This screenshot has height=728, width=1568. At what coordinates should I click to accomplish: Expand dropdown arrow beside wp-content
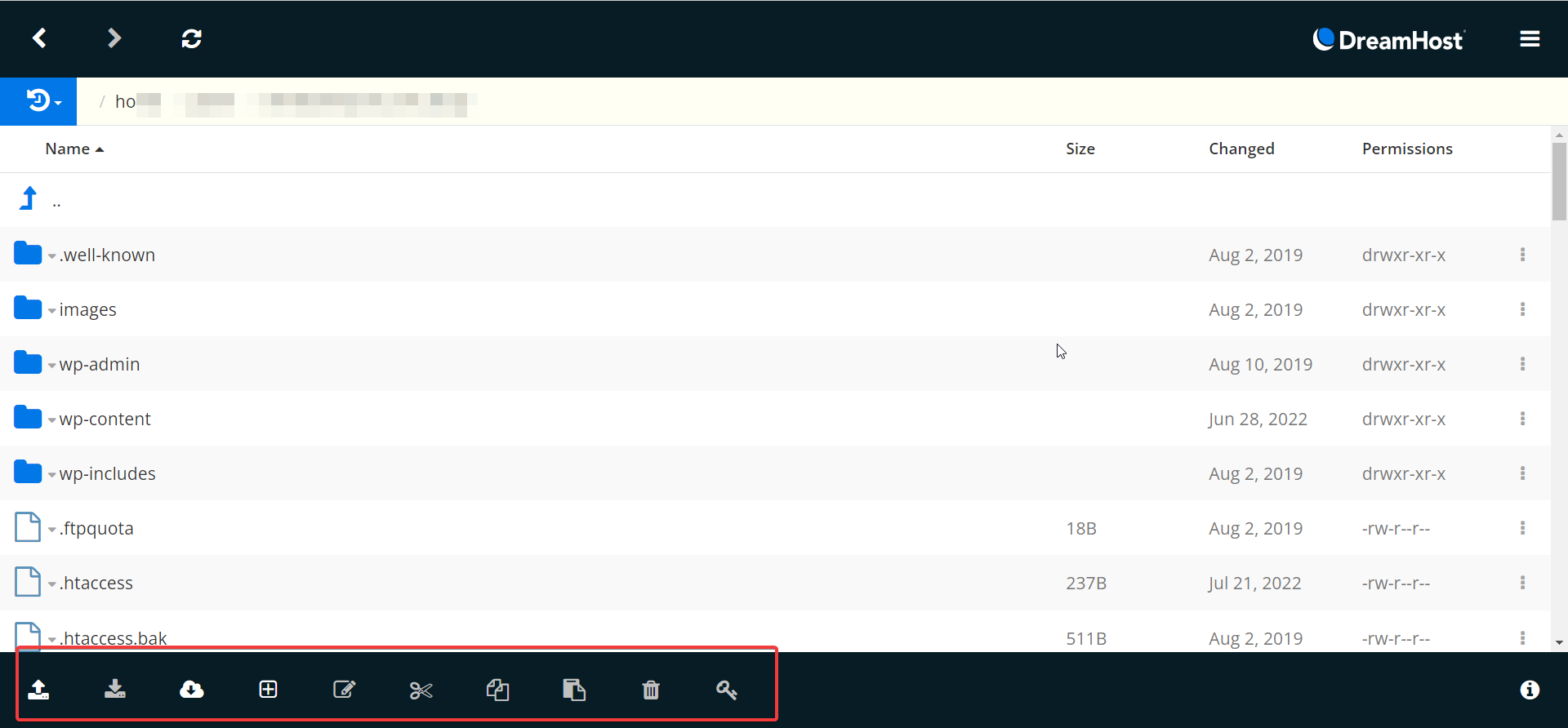coord(51,420)
